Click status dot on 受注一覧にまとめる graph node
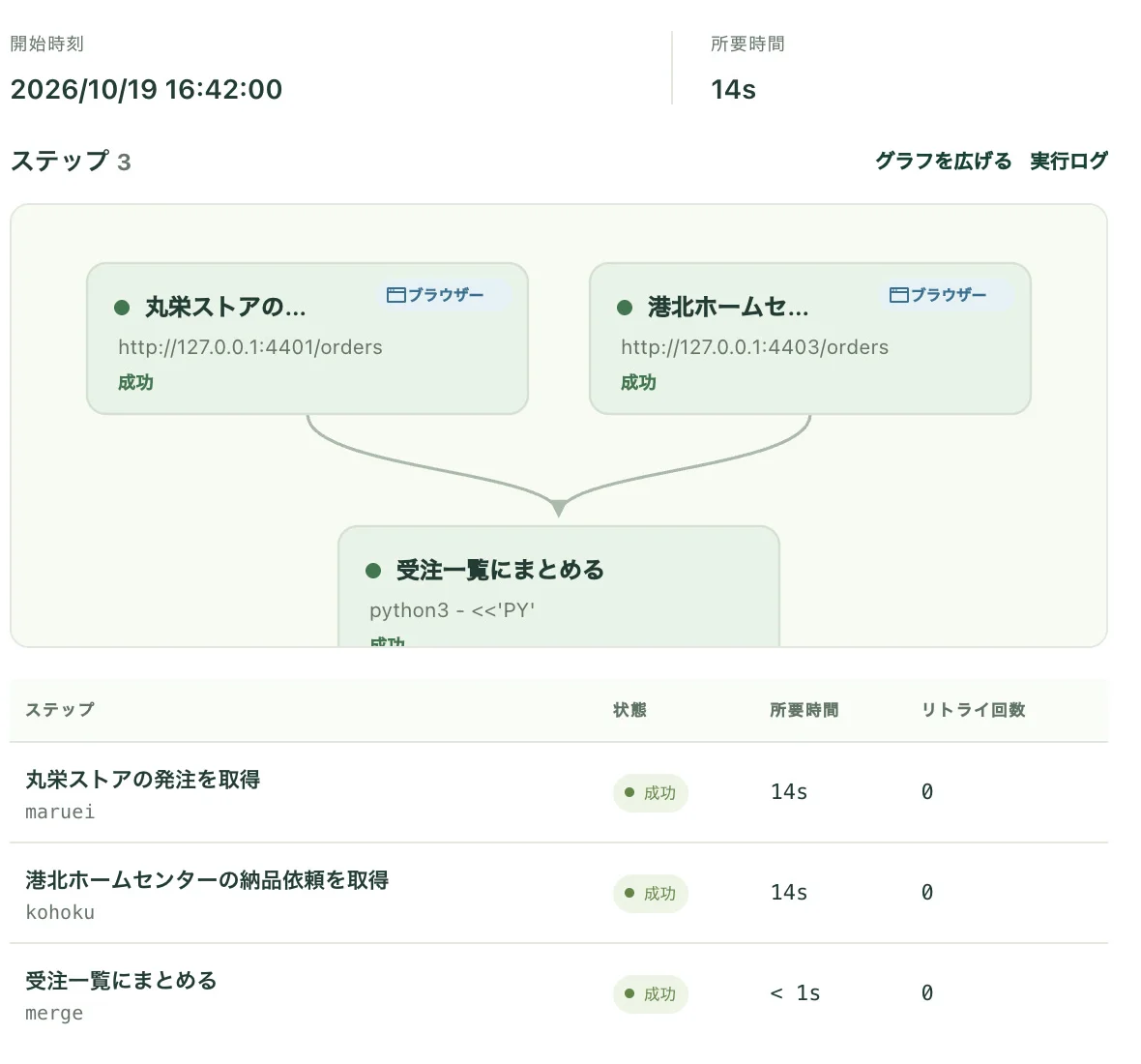Image resolution: width=1141 pixels, height=1064 pixels. [x=373, y=571]
